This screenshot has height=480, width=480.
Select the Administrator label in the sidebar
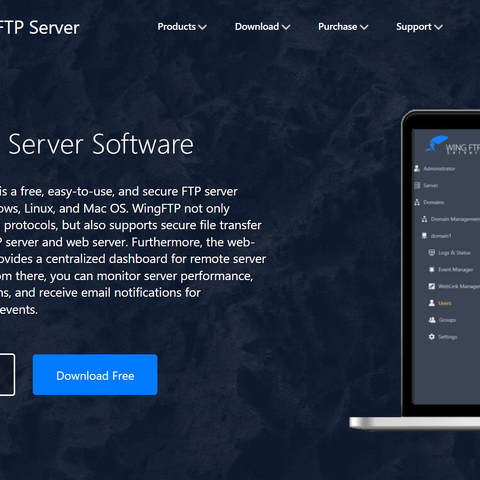pyautogui.click(x=439, y=169)
